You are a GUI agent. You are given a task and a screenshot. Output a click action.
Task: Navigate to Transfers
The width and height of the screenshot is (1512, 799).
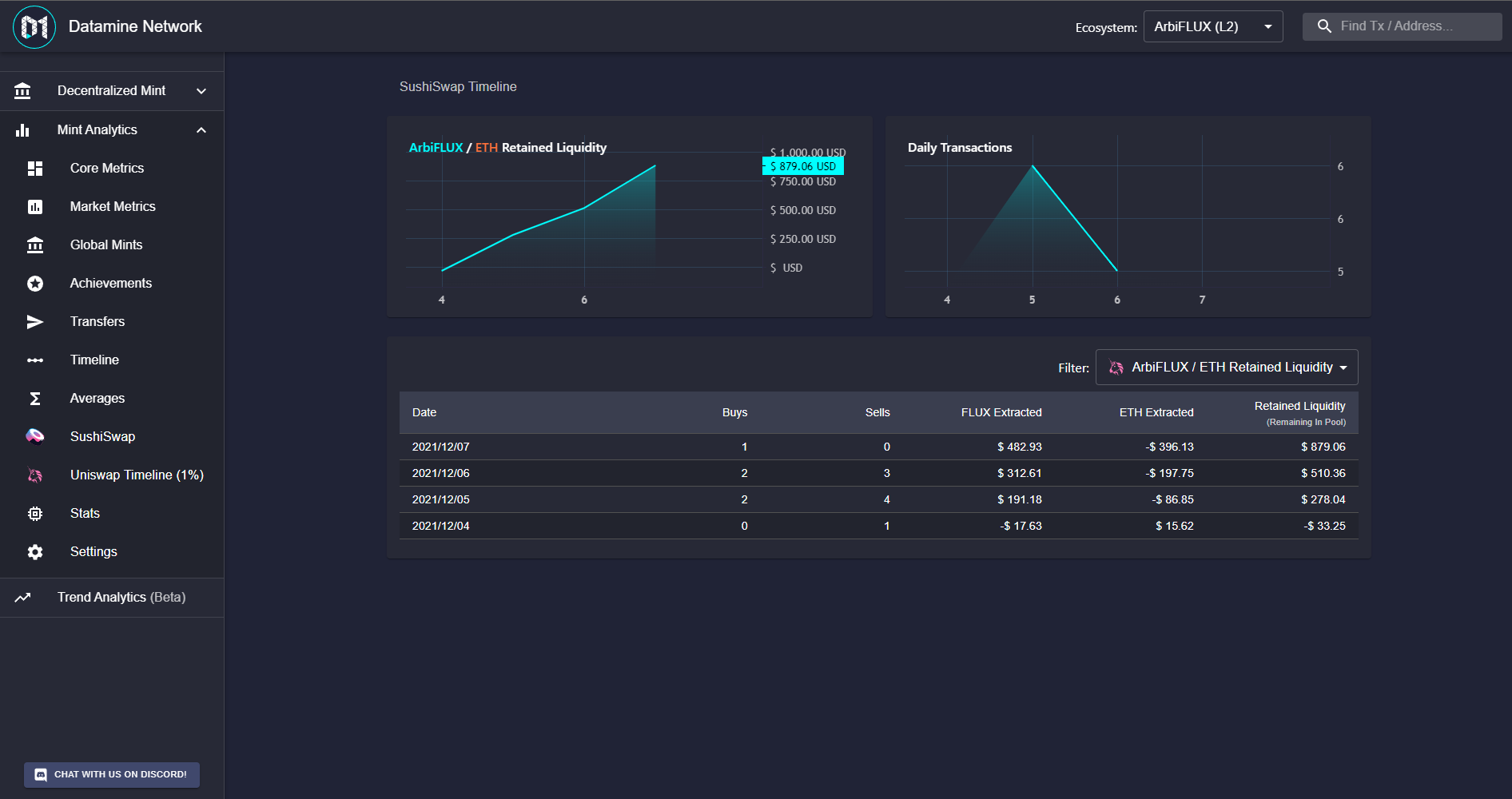tap(112, 322)
